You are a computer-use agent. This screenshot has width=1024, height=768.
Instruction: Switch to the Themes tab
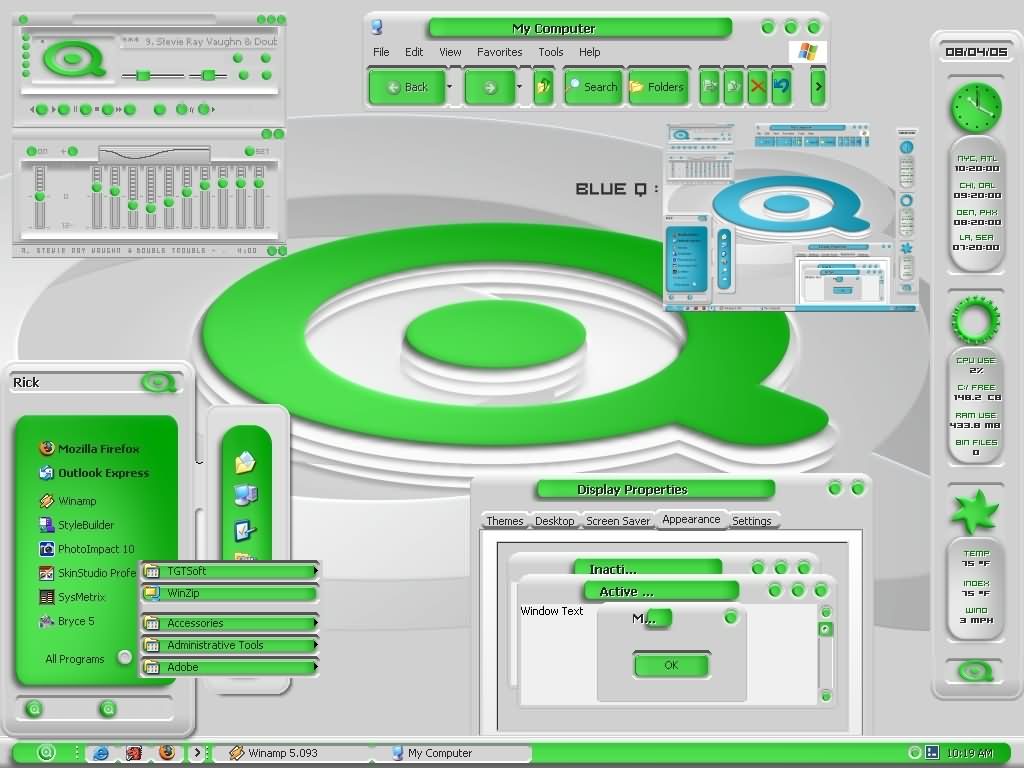(x=505, y=521)
